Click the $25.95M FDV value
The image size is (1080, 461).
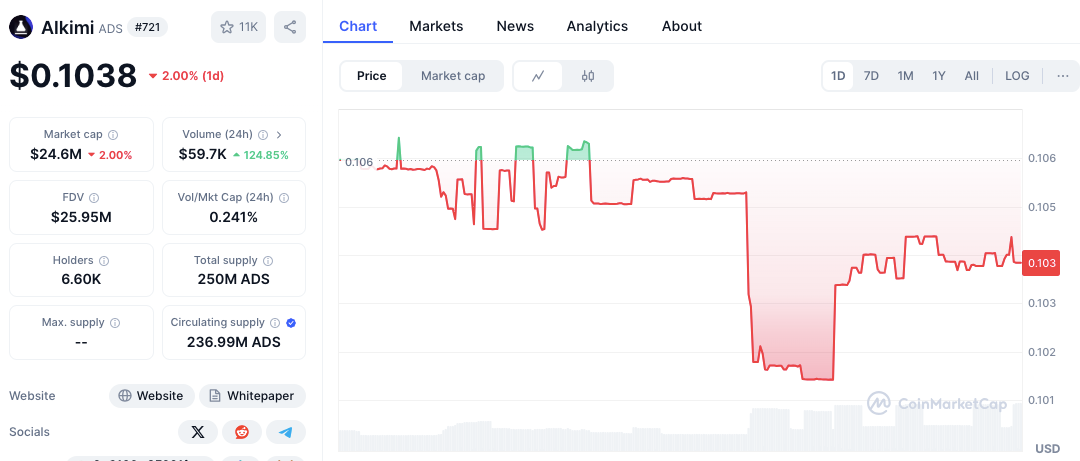81,218
